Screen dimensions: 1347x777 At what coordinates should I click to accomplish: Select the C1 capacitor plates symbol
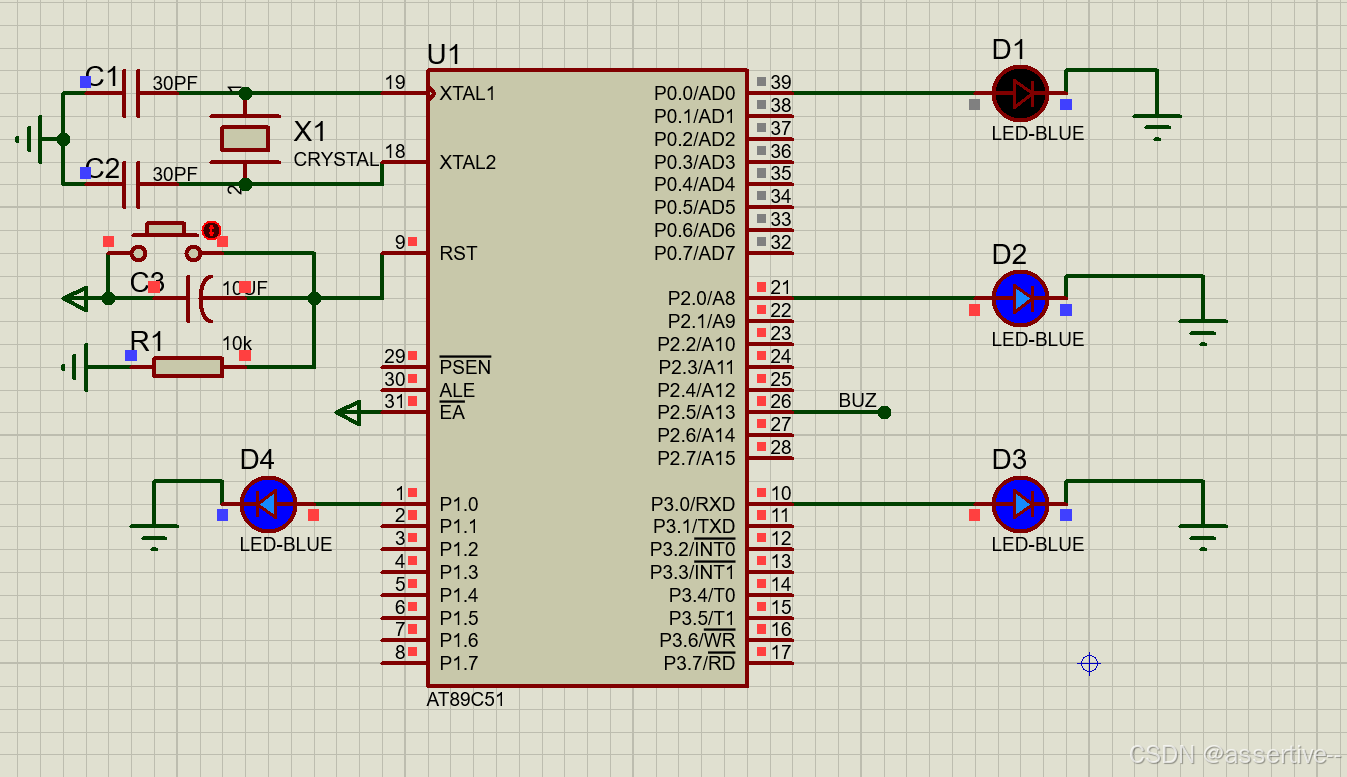click(x=131, y=94)
